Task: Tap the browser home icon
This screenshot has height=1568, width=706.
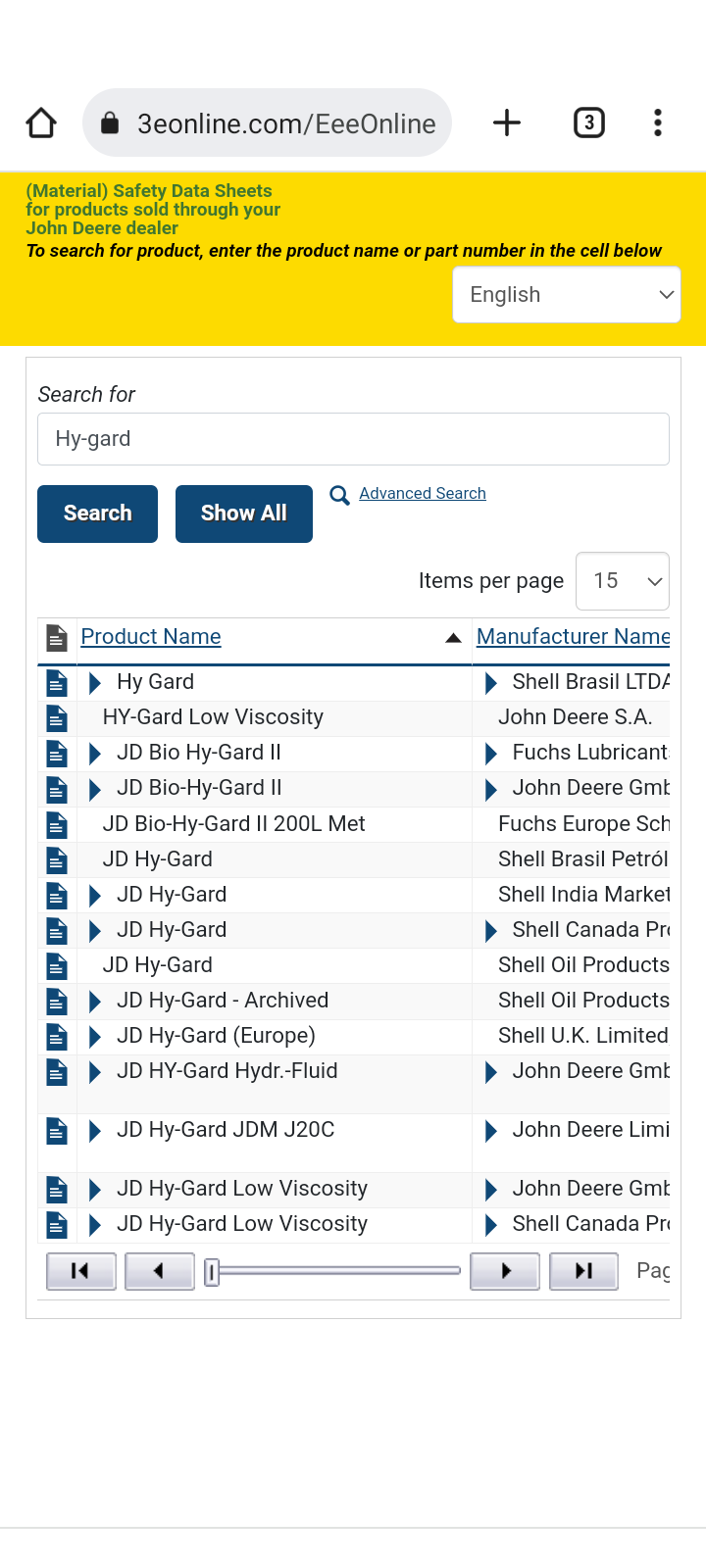Action: [41, 122]
